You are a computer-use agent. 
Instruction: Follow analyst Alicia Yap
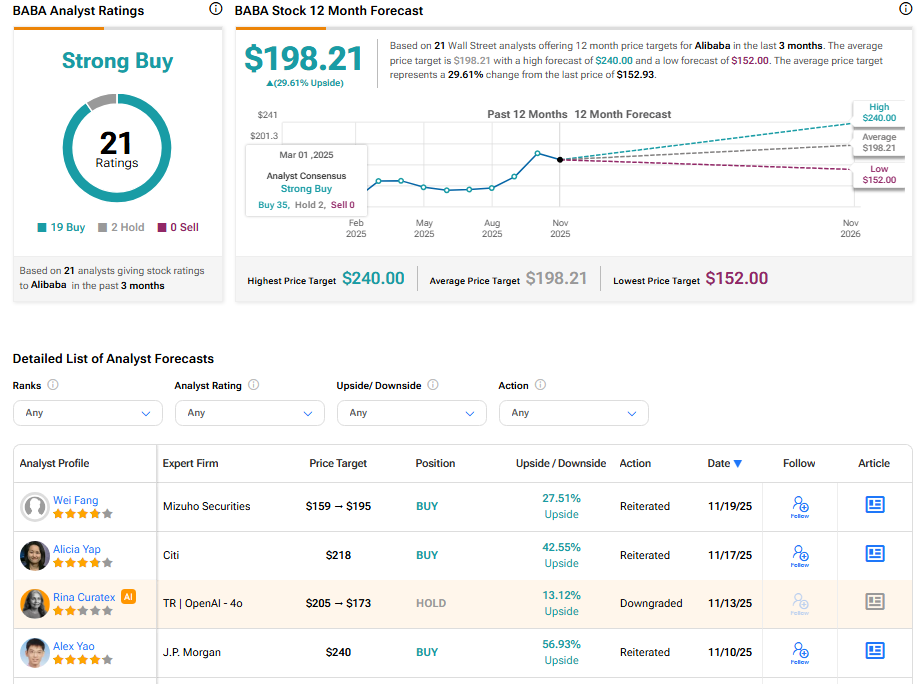[x=800, y=555]
